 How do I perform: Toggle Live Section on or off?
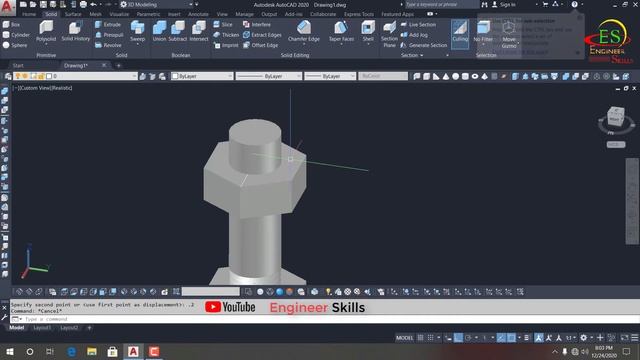tap(418, 24)
